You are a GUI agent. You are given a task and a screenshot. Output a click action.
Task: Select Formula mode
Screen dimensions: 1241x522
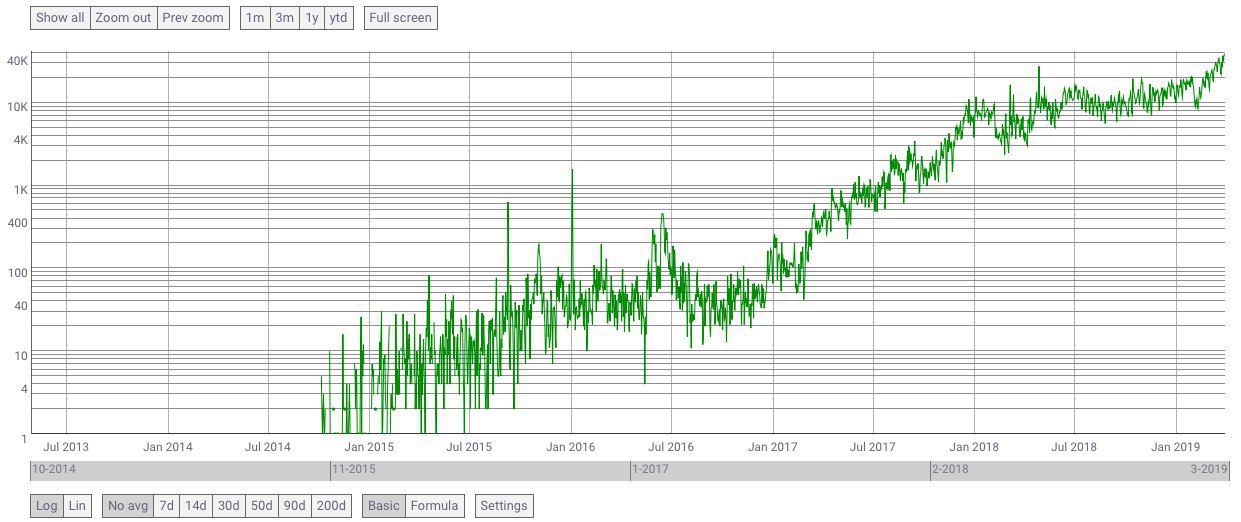click(435, 506)
